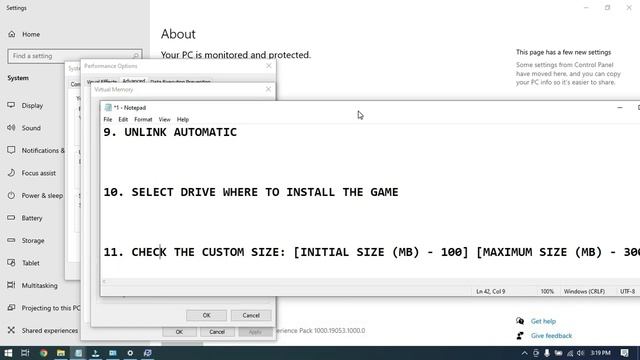Switch to Notepad taskbar button

[x=78, y=353]
